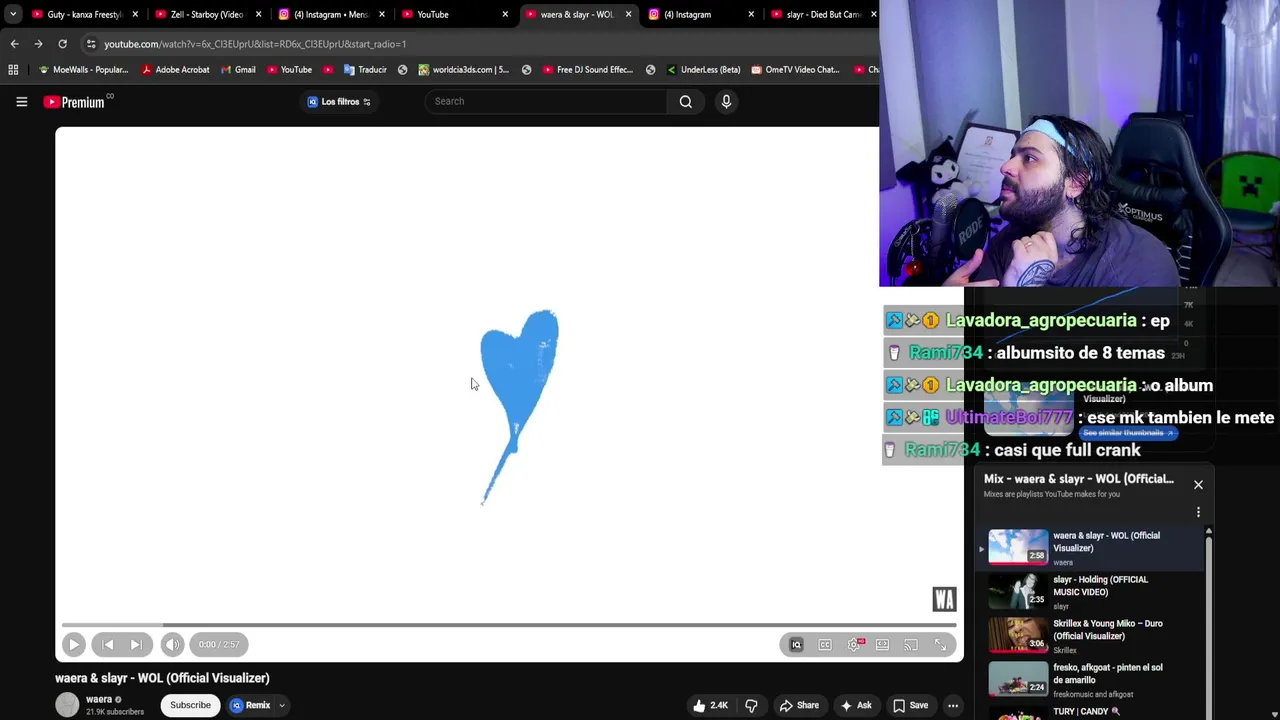Go back in the browser
Screen dimensions: 1280x720
(14, 44)
